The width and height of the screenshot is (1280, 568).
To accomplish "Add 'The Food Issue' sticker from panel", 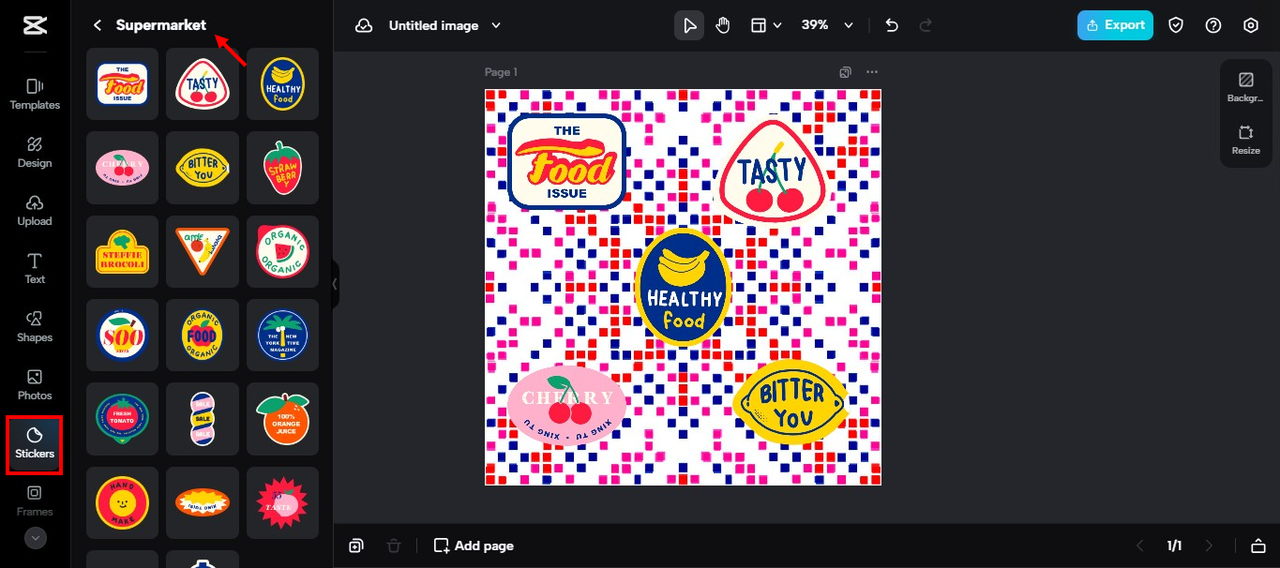I will point(122,84).
